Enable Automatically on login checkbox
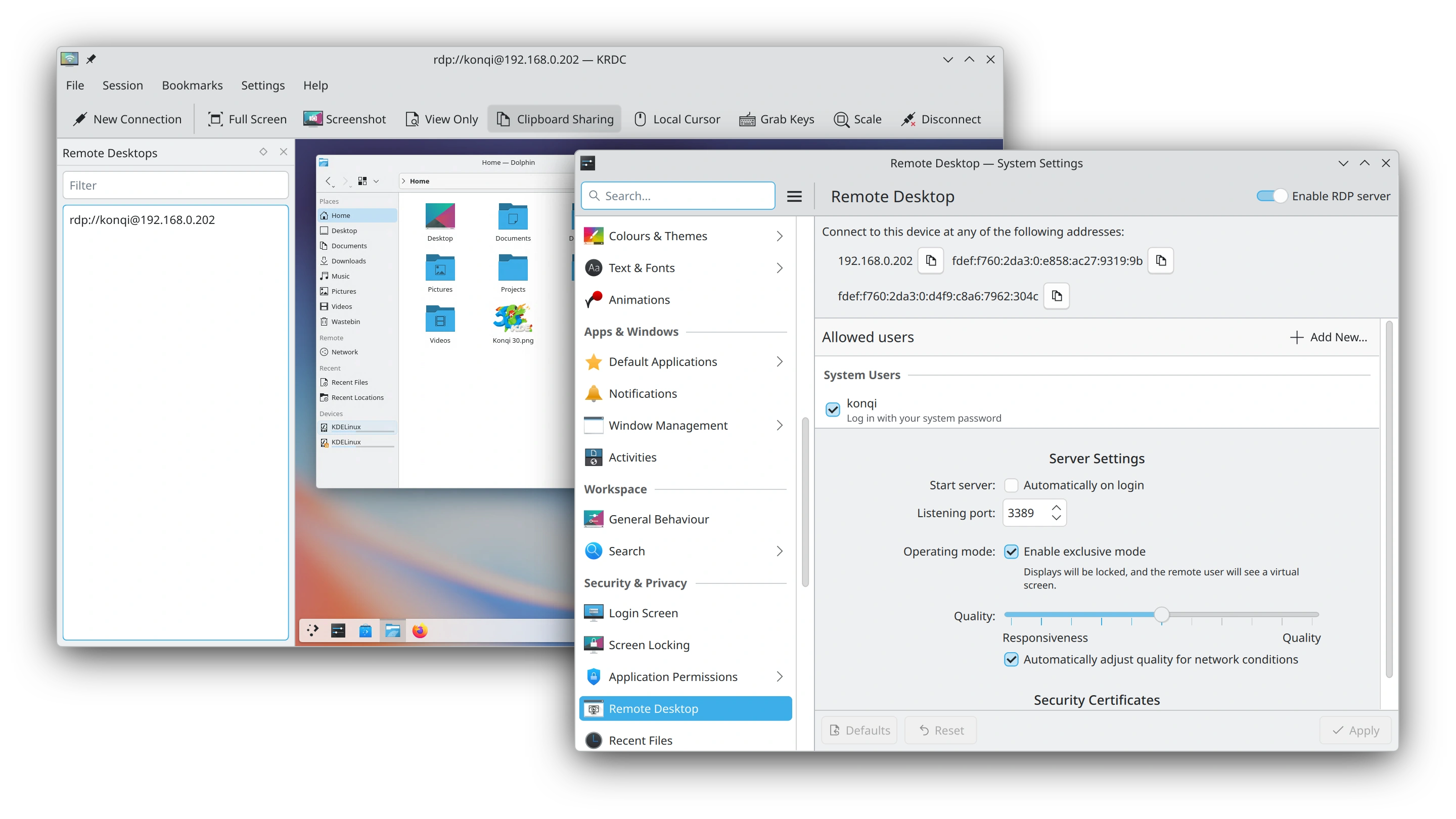The image size is (1456, 819). pyautogui.click(x=1011, y=485)
